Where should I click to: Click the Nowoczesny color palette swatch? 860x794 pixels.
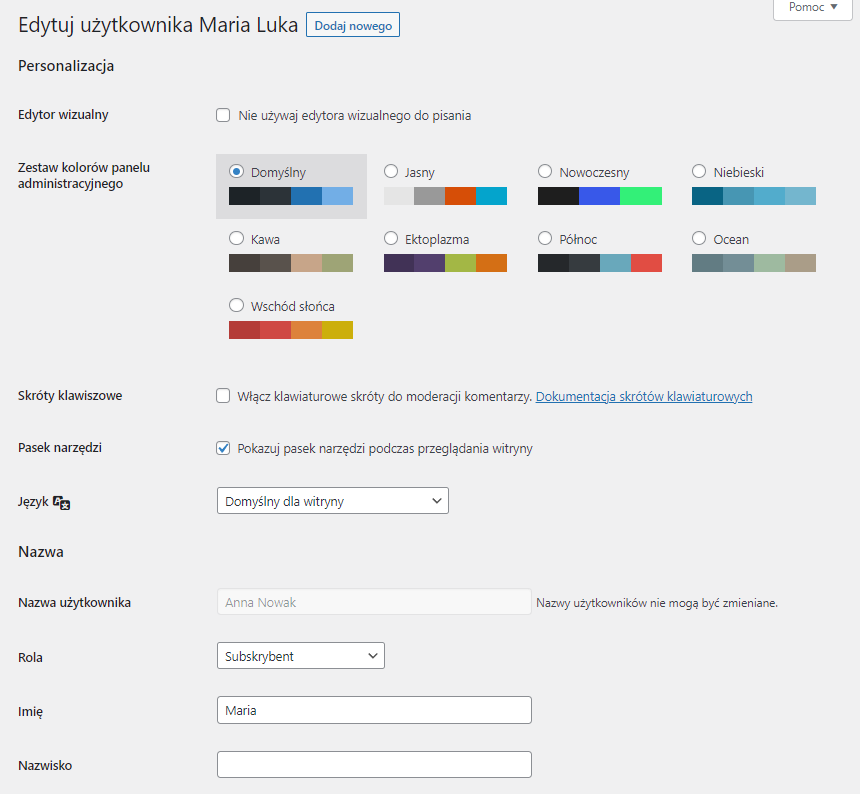pyautogui.click(x=600, y=196)
